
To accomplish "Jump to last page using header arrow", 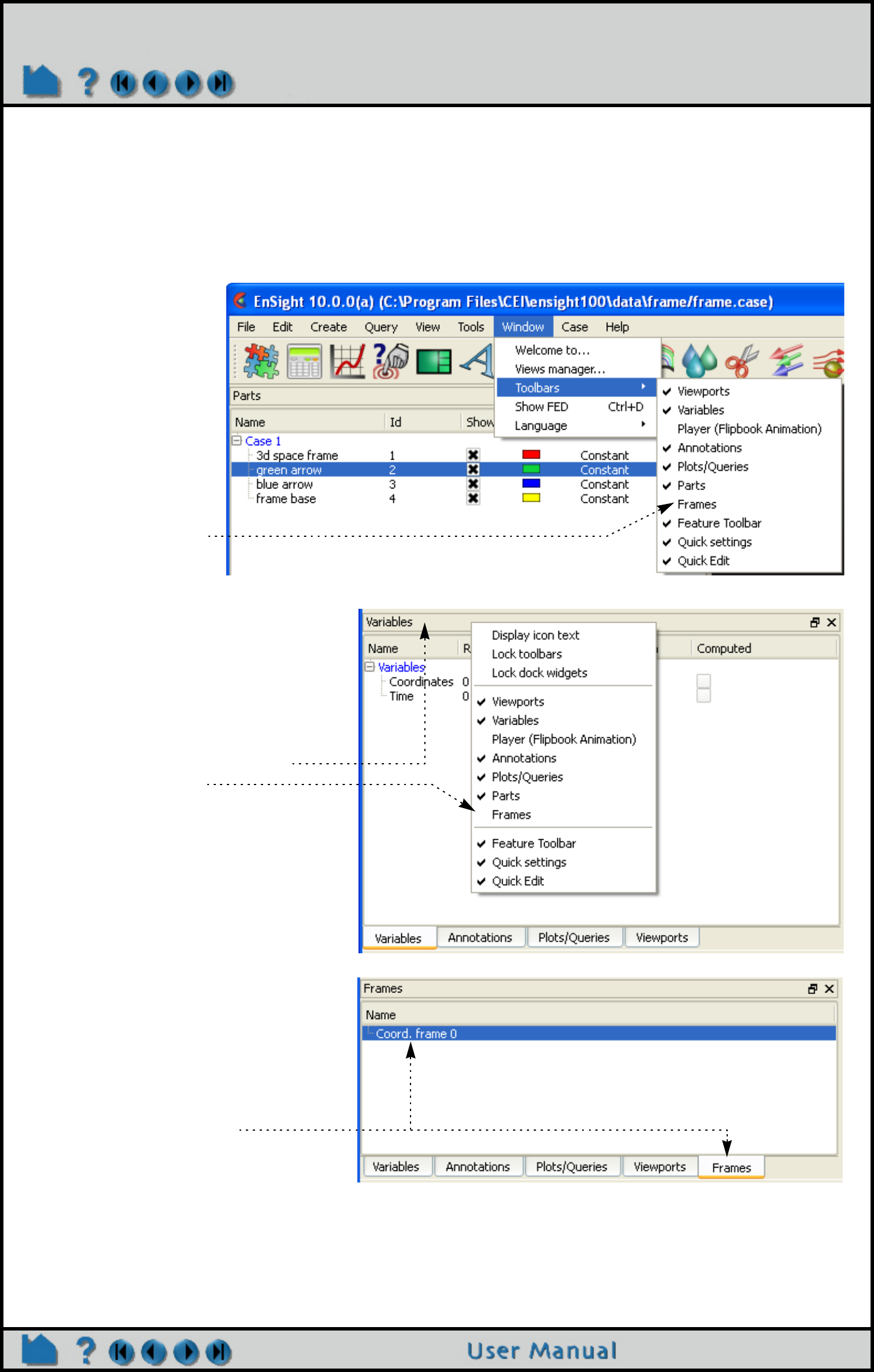I will tap(220, 84).
